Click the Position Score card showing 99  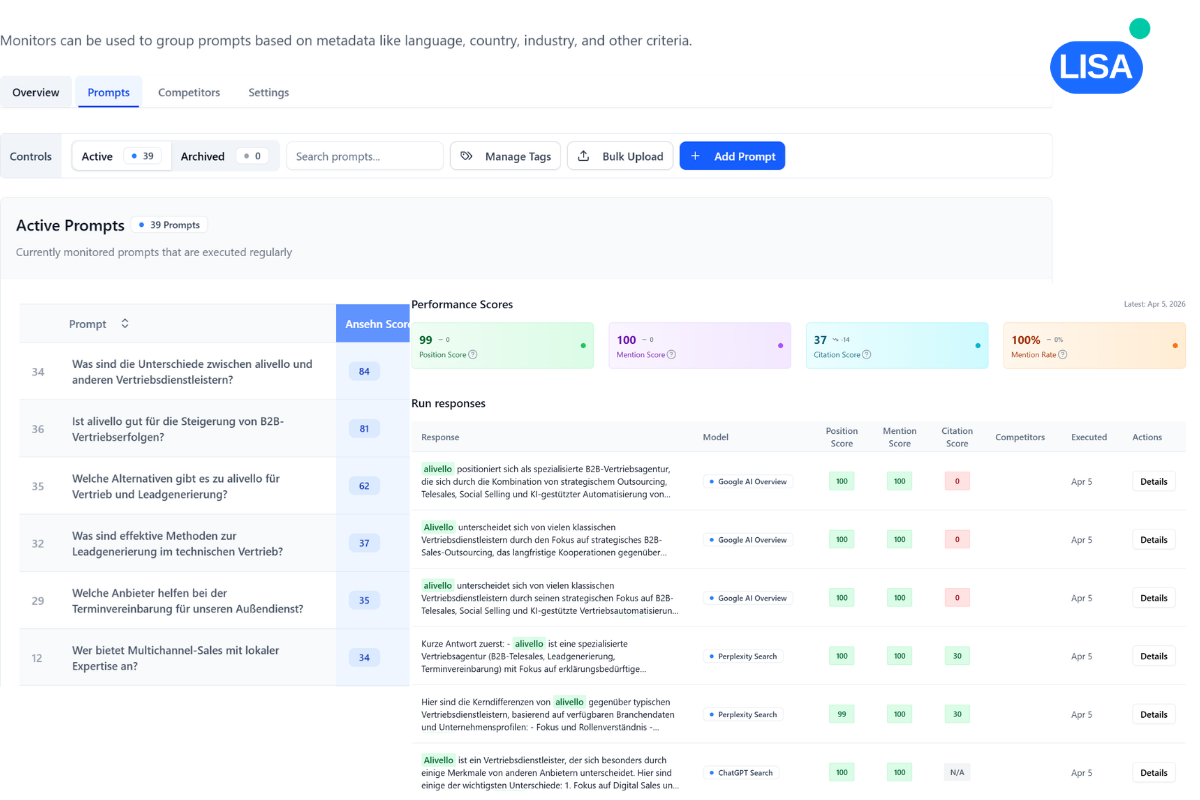coord(502,345)
